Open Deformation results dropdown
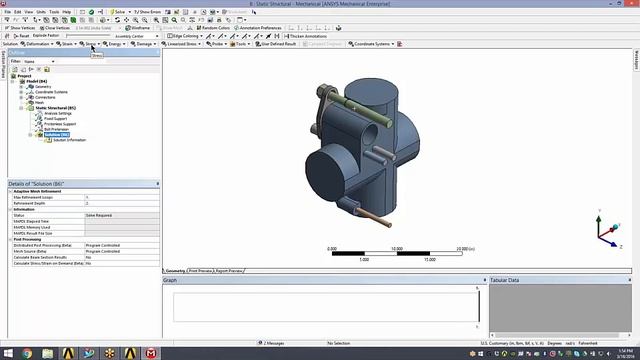640x360 pixels. [x=37, y=44]
